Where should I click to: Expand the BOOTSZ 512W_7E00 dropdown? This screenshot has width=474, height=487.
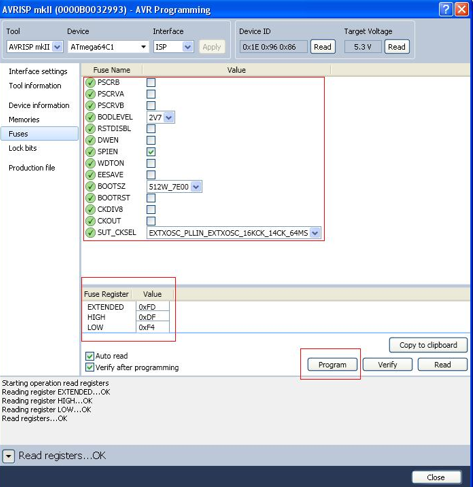point(174,187)
